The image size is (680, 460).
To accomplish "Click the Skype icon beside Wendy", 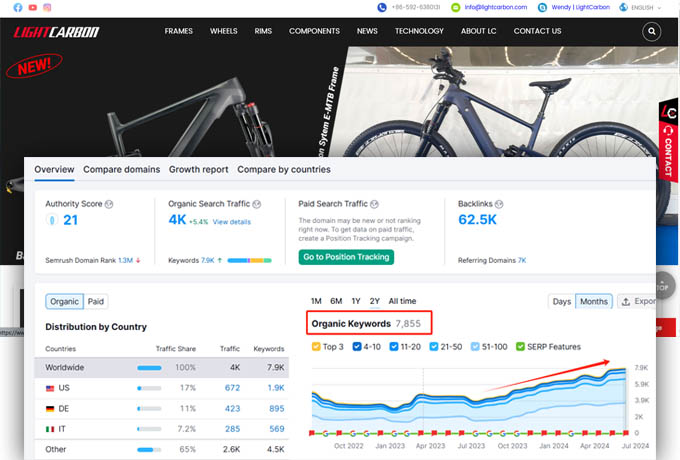I will (542, 7).
